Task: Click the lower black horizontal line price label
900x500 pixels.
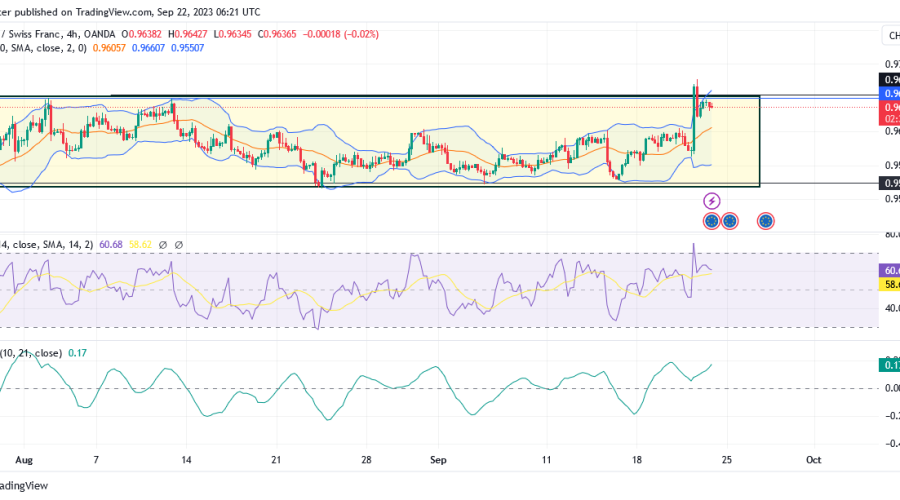Action: pos(889,183)
